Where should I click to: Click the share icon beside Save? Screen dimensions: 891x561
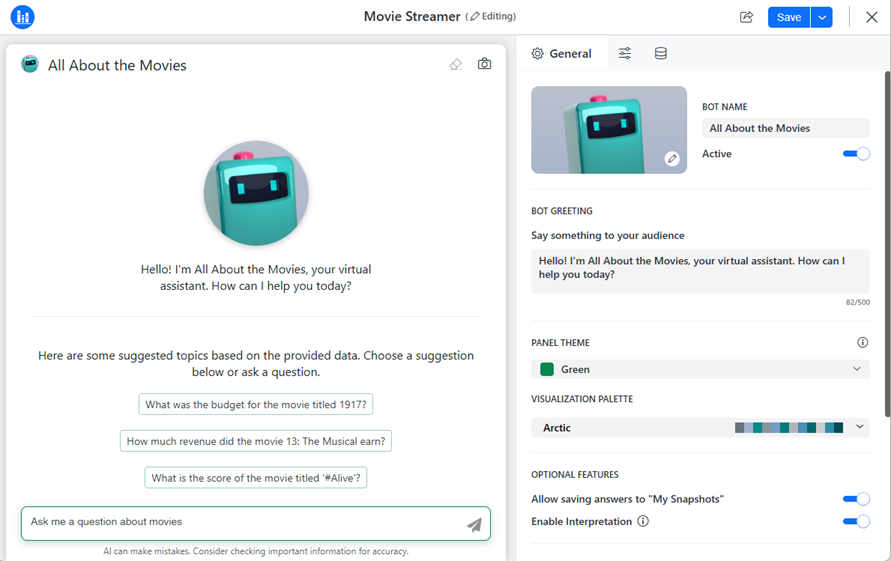(x=746, y=17)
